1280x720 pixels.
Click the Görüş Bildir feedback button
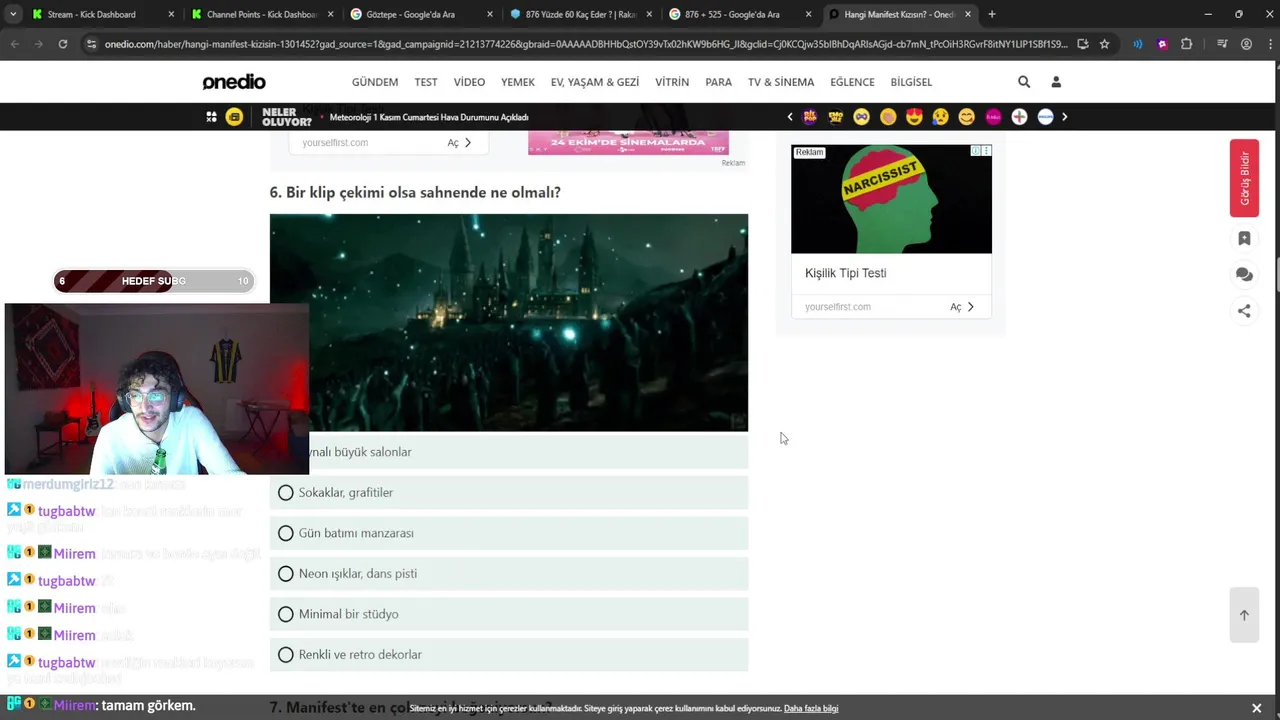1244,178
